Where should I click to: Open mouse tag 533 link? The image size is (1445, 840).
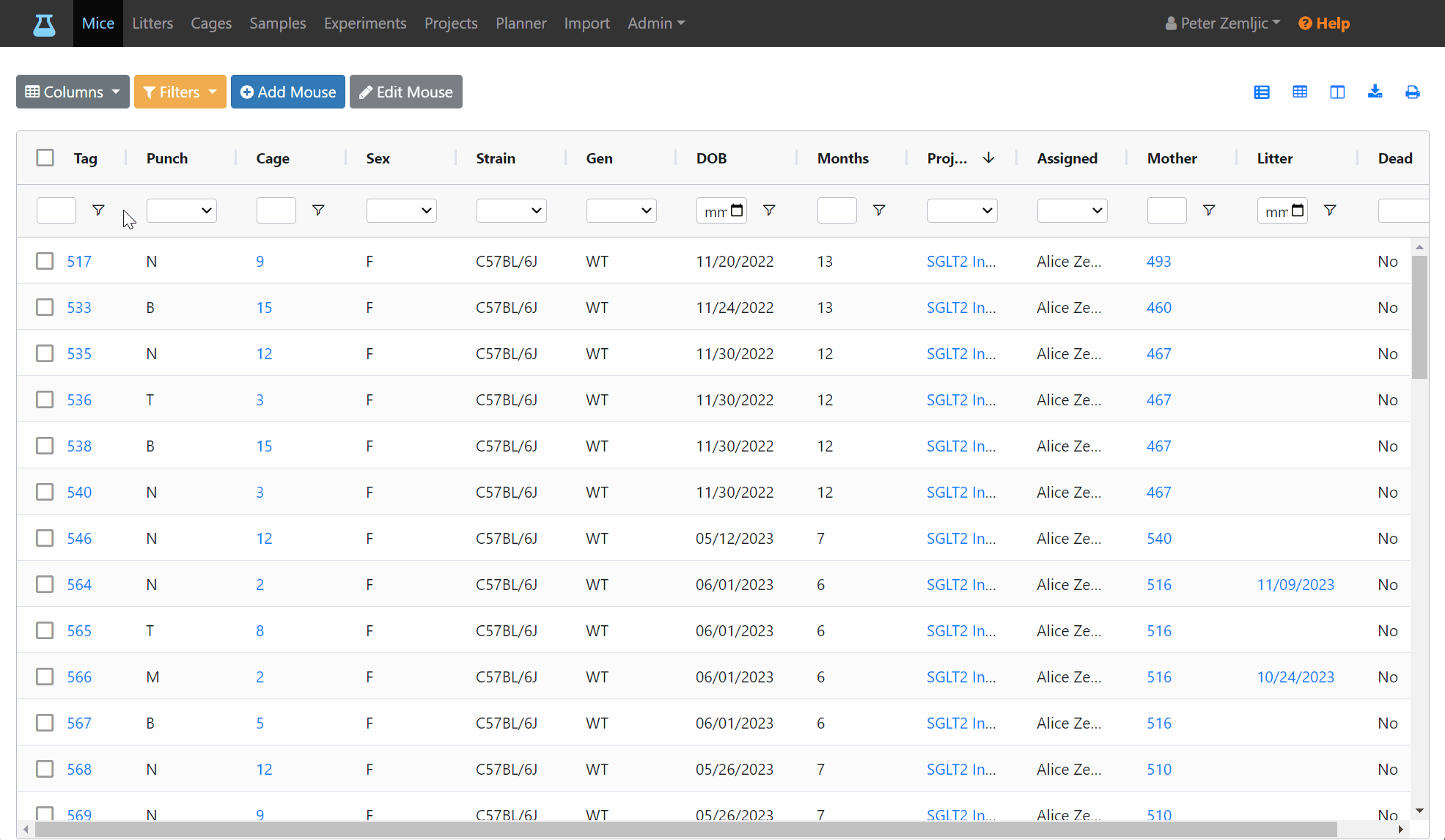click(x=79, y=307)
